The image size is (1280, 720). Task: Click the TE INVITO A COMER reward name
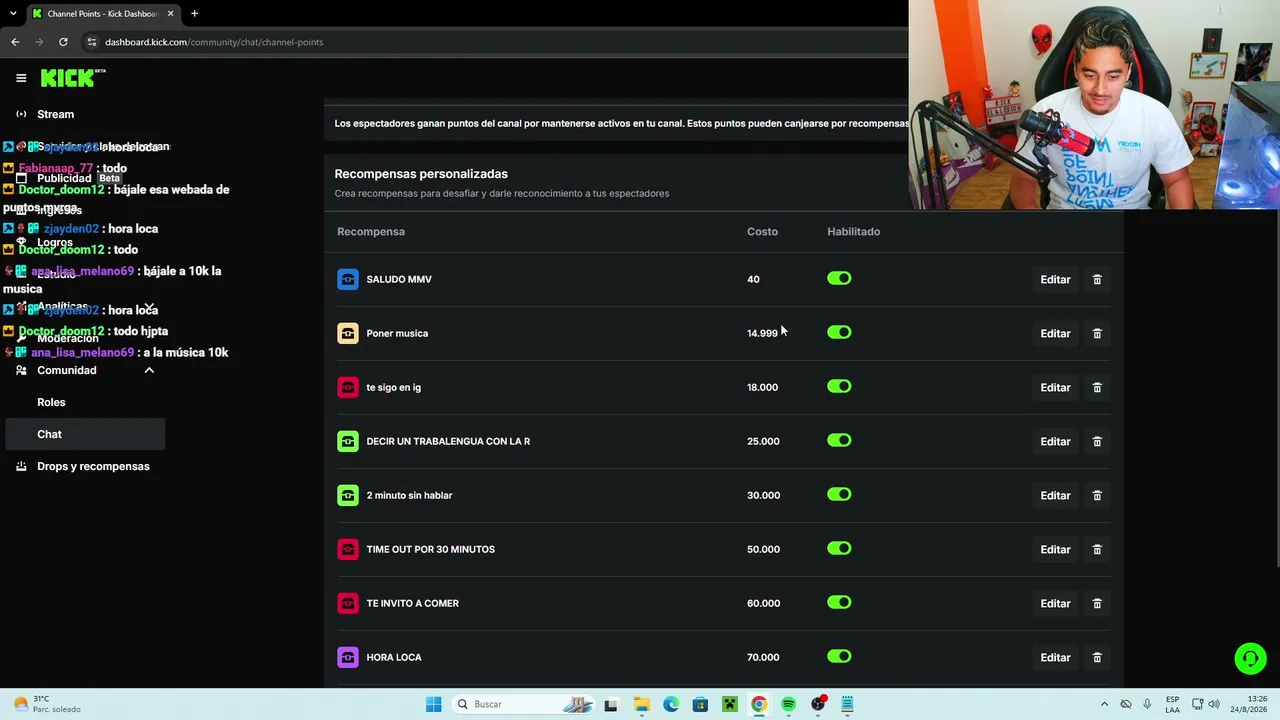pyautogui.click(x=412, y=603)
